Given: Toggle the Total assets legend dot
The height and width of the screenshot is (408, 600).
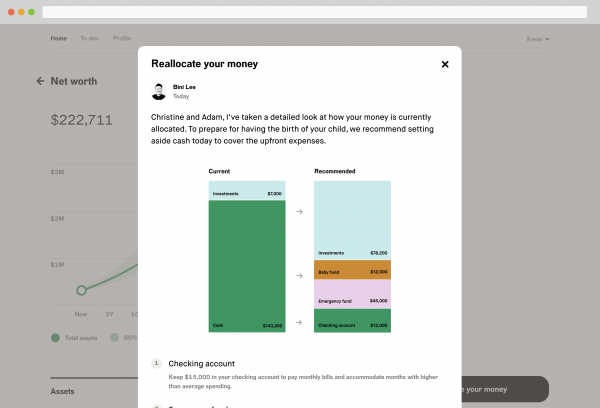Looking at the screenshot, I should [x=55, y=338].
